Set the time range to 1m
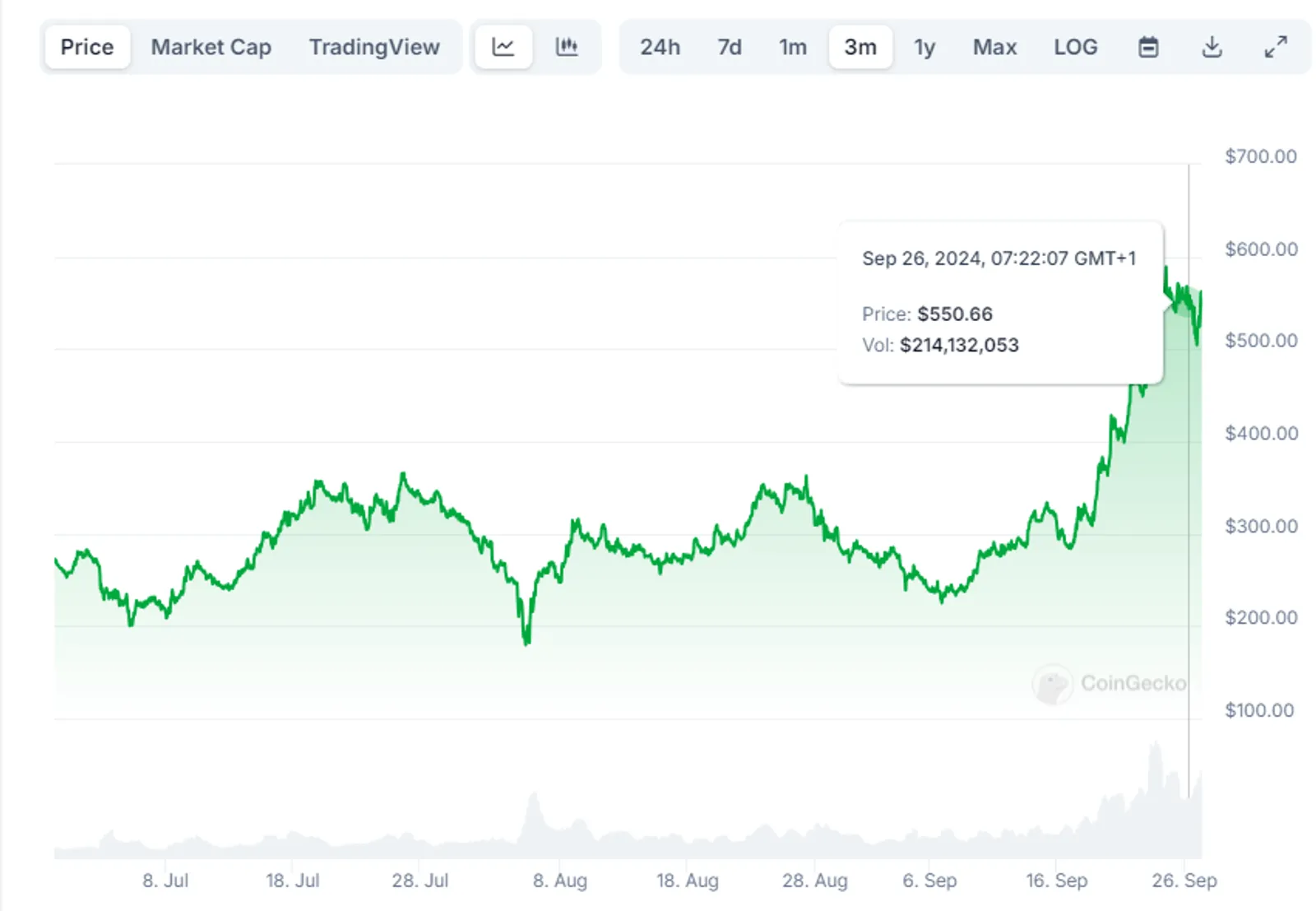Image resolution: width=1316 pixels, height=911 pixels. point(793,47)
